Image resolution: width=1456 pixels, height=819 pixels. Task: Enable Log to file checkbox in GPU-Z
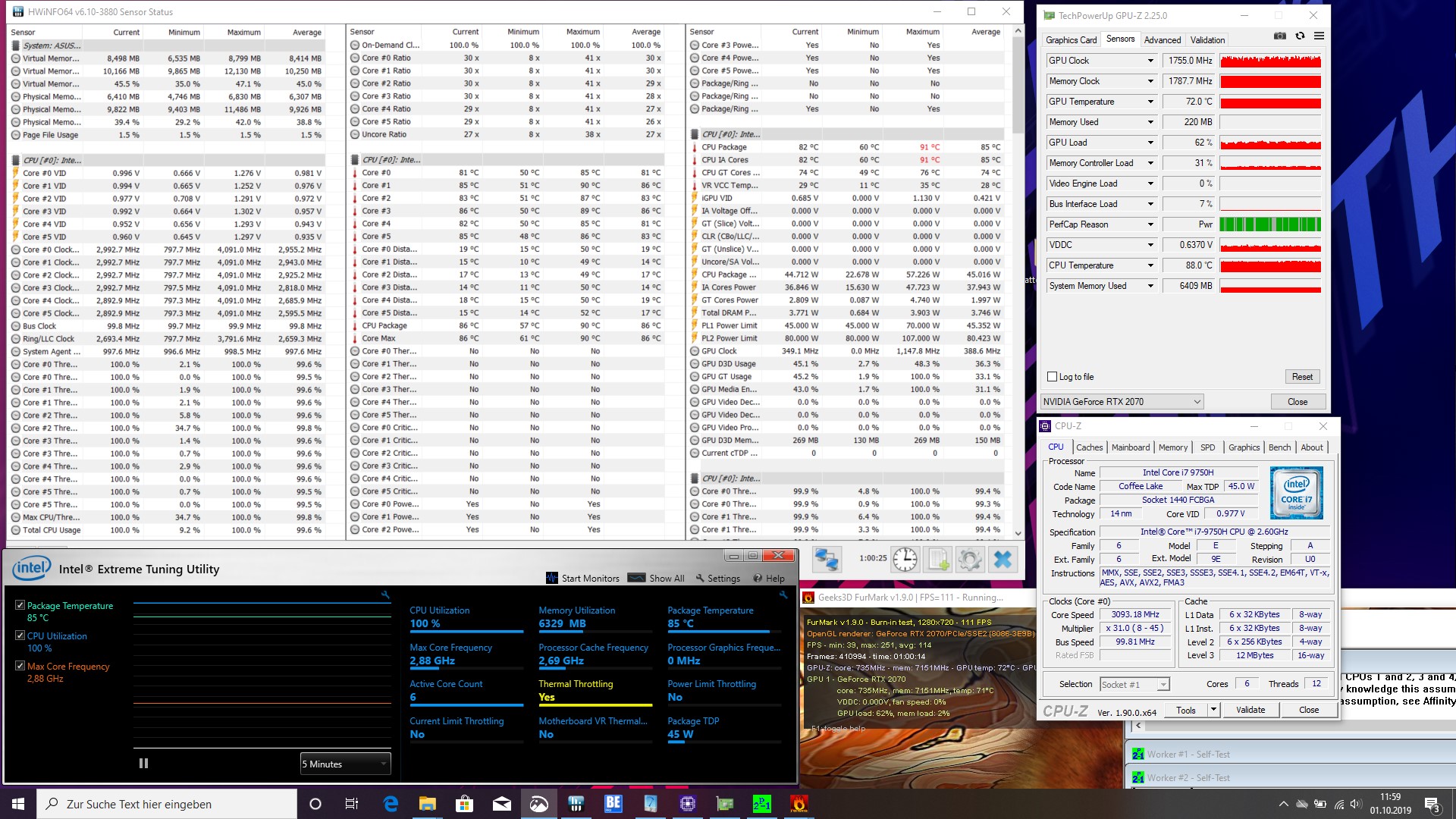(1052, 377)
